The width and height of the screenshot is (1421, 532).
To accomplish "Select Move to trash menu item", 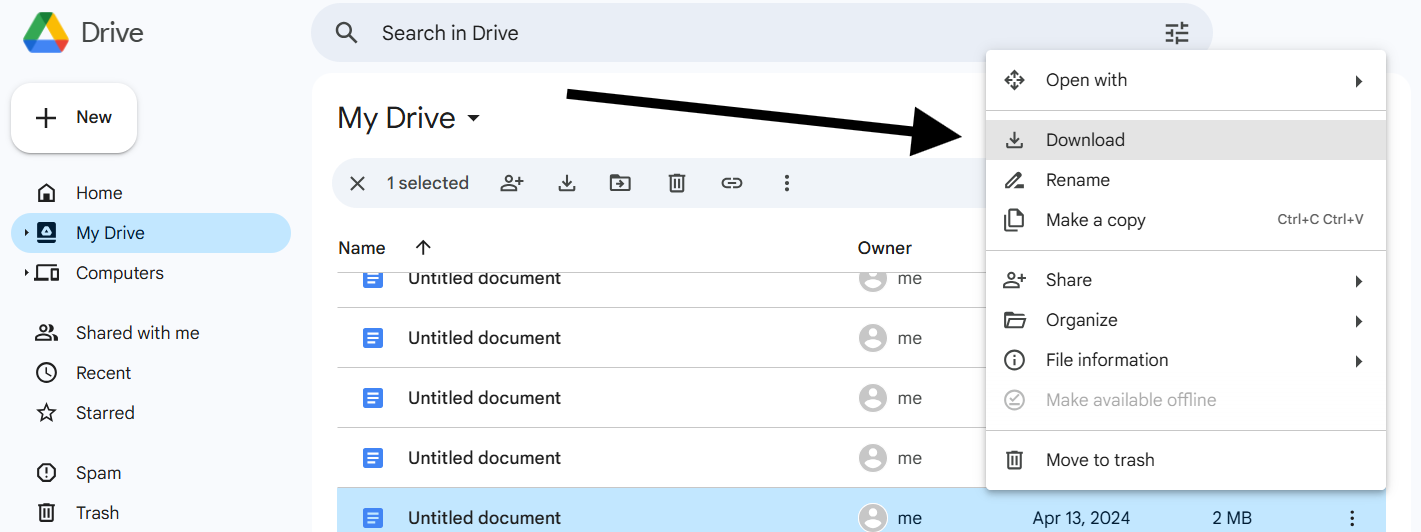I will tap(1099, 460).
